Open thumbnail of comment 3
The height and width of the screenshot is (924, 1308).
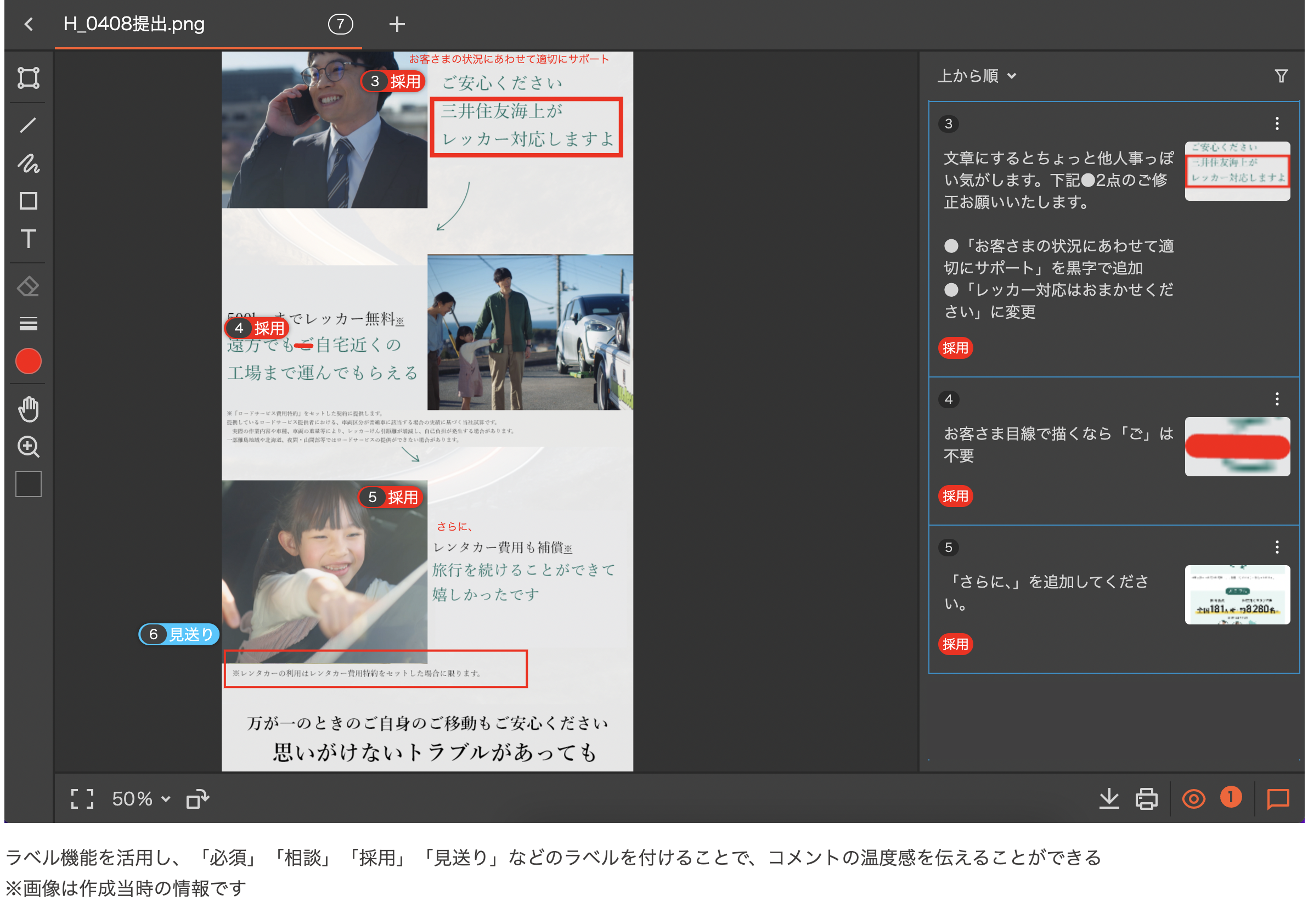(1237, 171)
